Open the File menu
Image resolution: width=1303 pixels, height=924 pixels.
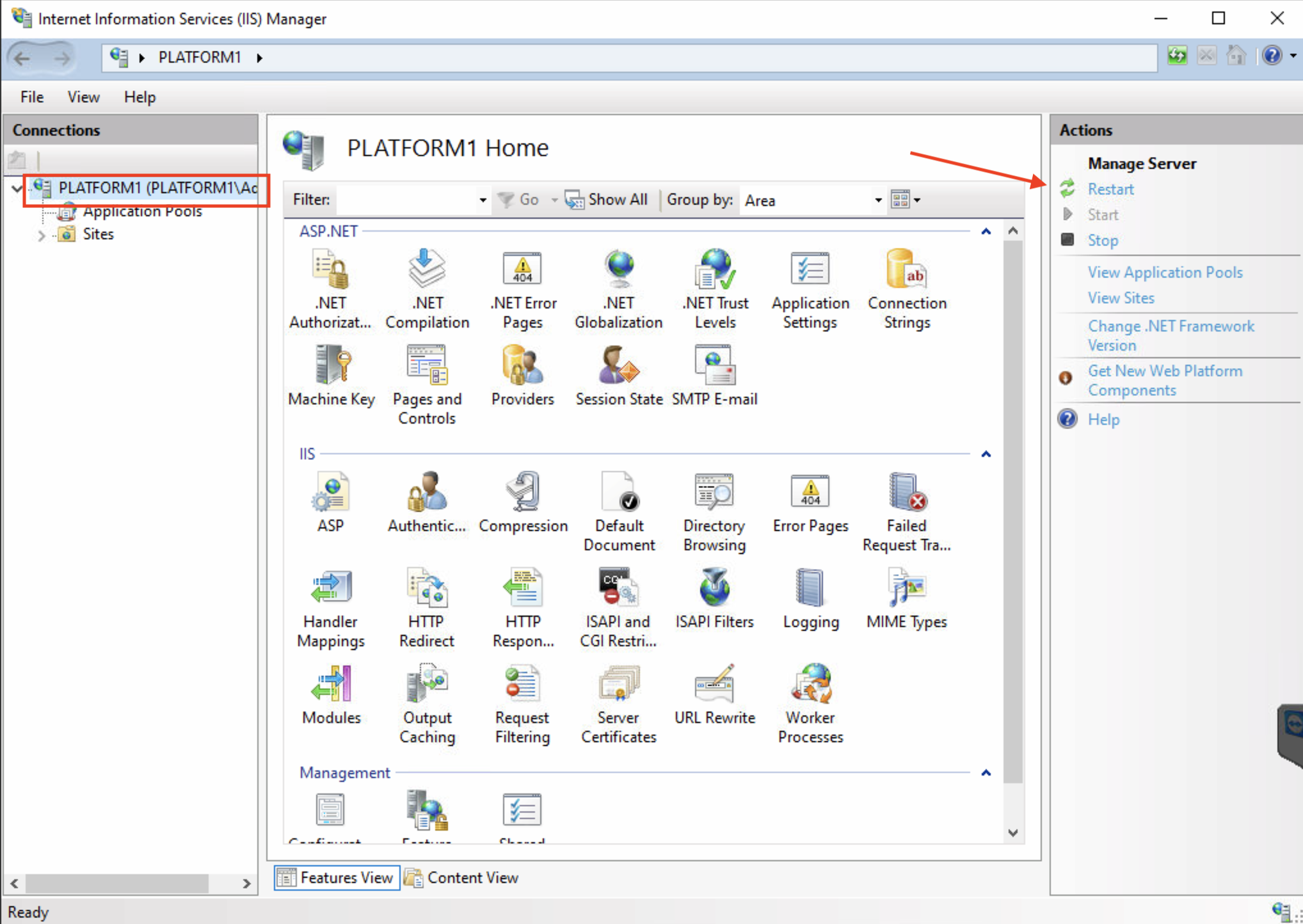(32, 97)
